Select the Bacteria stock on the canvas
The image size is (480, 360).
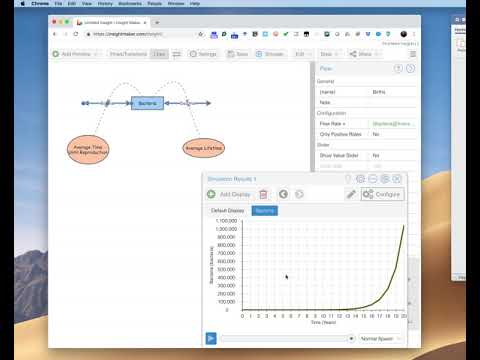(x=147, y=103)
